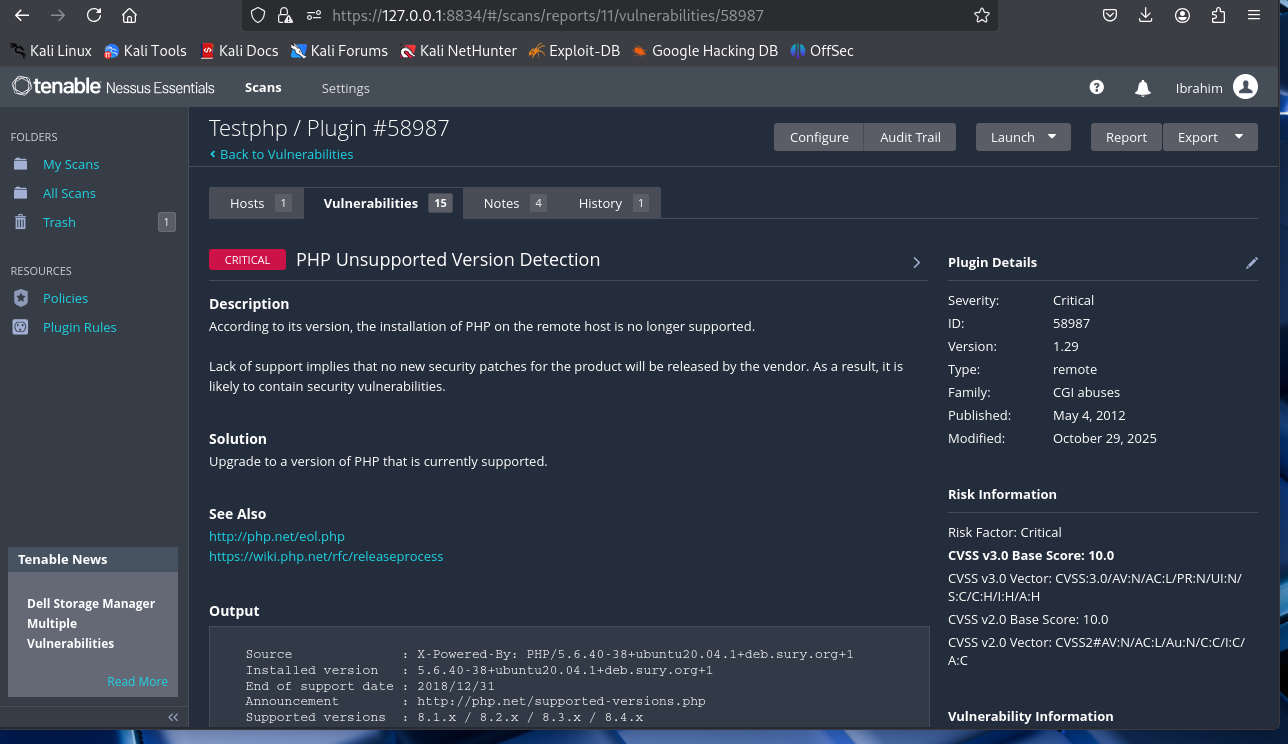
Task: Click the Dell Storage Manager news headline
Action: coord(91,623)
